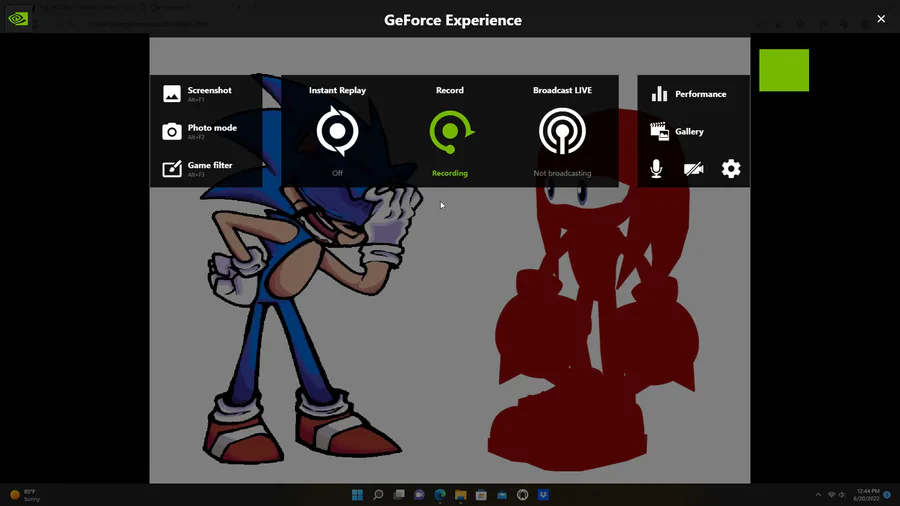Image resolution: width=900 pixels, height=506 pixels.
Task: Click the Broadcast LIVE antenna icon
Action: tap(562, 131)
